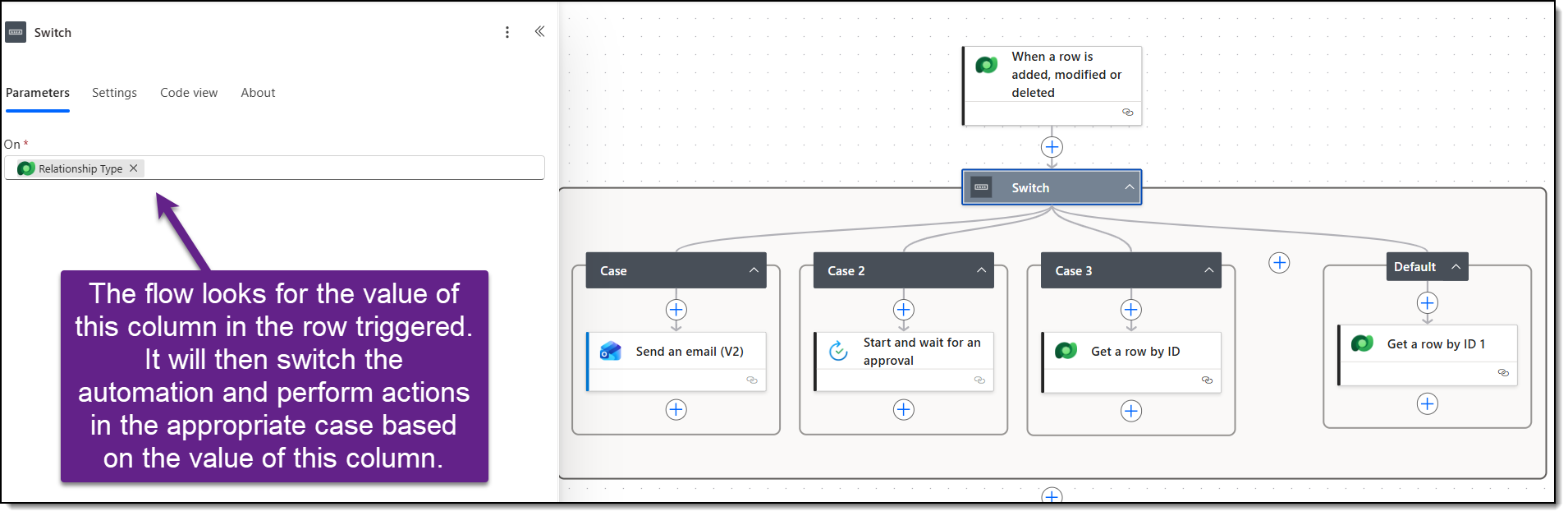Collapse the Case 3 branch

point(1208,270)
